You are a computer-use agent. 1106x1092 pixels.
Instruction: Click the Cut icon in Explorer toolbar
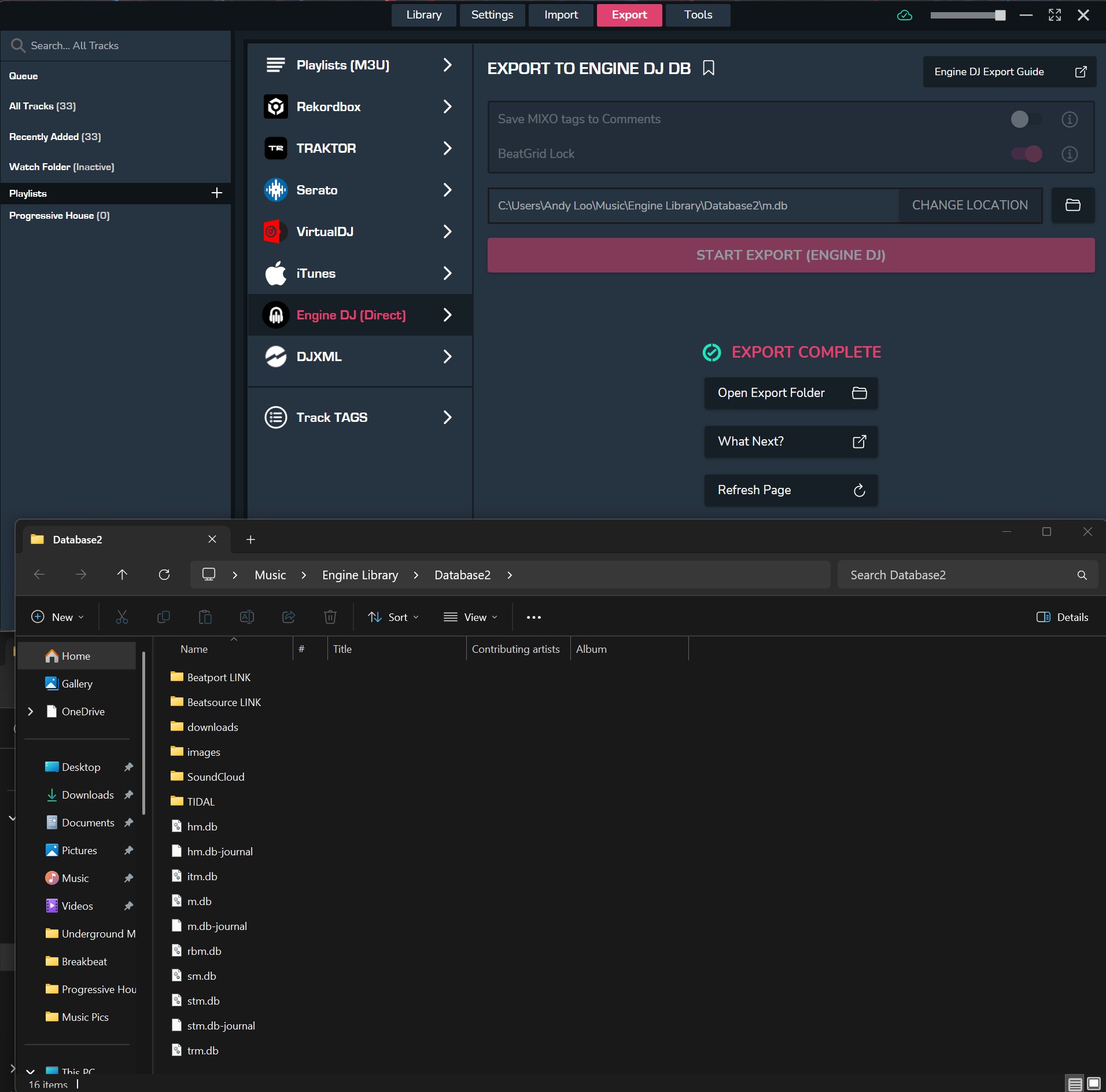[x=122, y=617]
